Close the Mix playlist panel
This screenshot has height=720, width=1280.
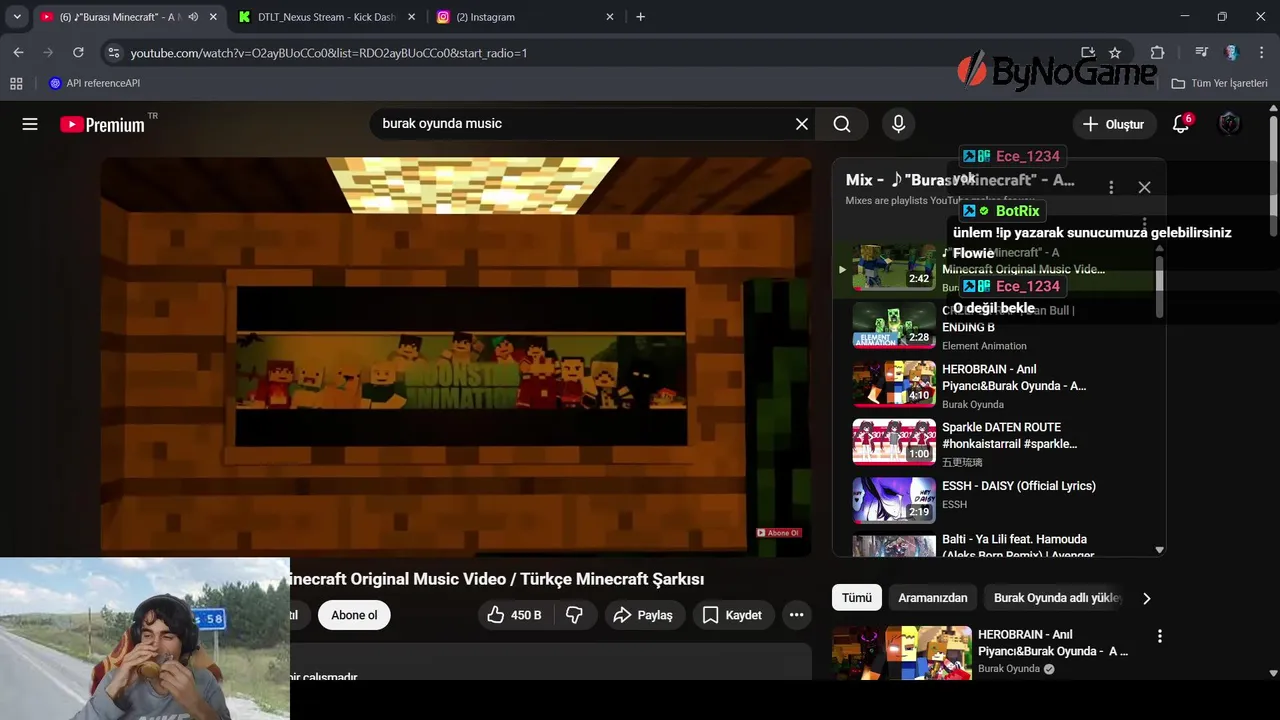(1145, 187)
